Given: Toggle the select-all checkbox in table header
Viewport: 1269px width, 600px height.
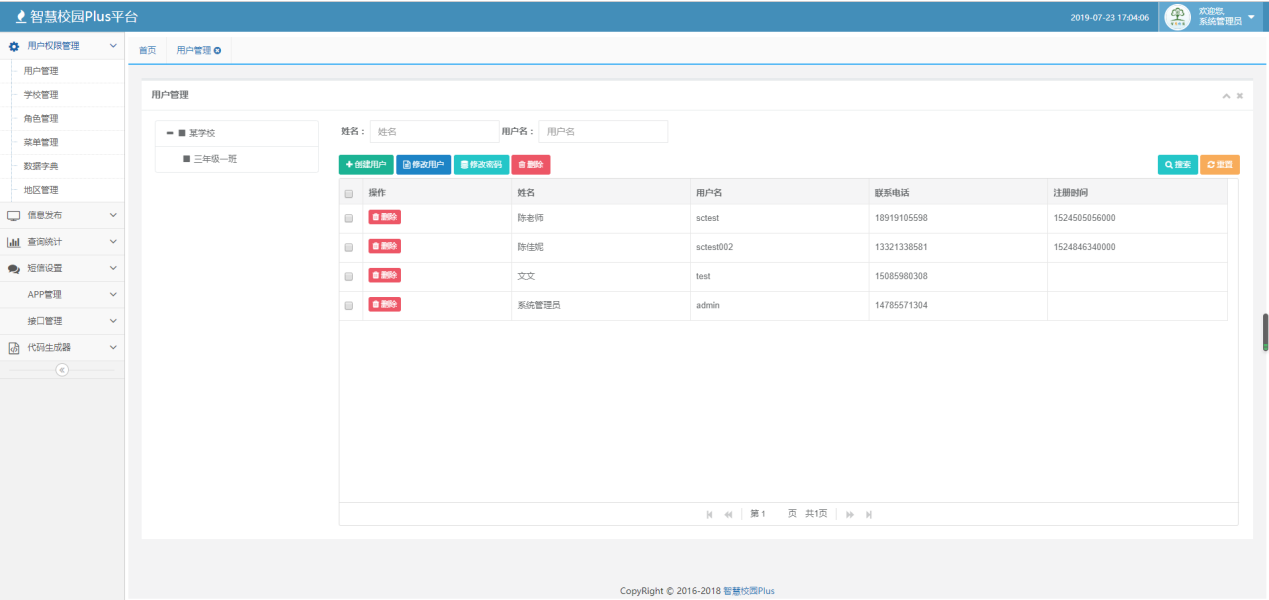Looking at the screenshot, I should pos(349,193).
